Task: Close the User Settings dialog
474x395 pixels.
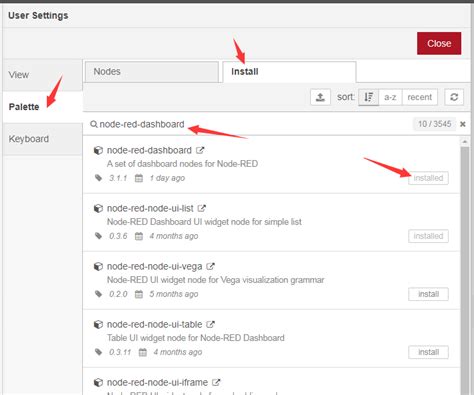Action: [x=439, y=43]
